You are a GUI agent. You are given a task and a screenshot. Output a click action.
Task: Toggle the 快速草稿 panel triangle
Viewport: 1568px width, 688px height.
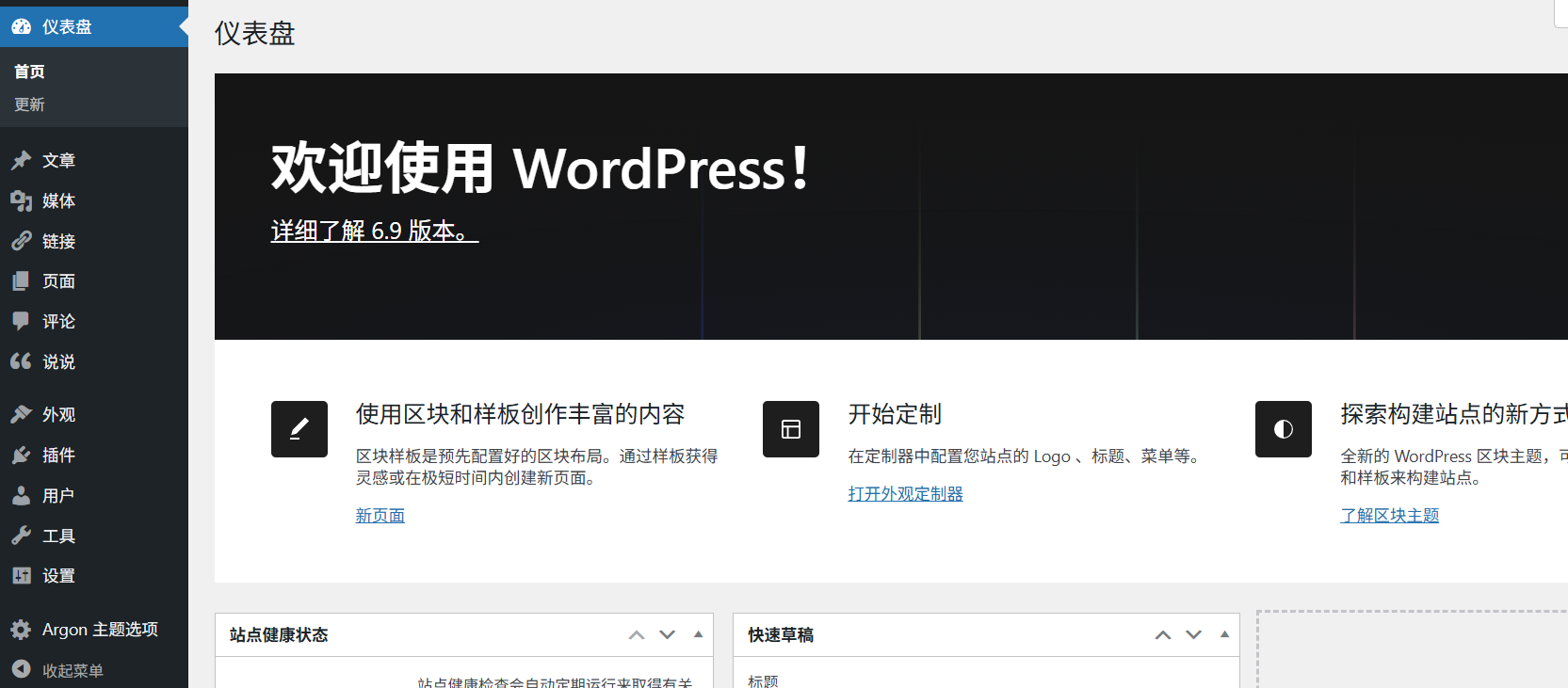(1224, 634)
